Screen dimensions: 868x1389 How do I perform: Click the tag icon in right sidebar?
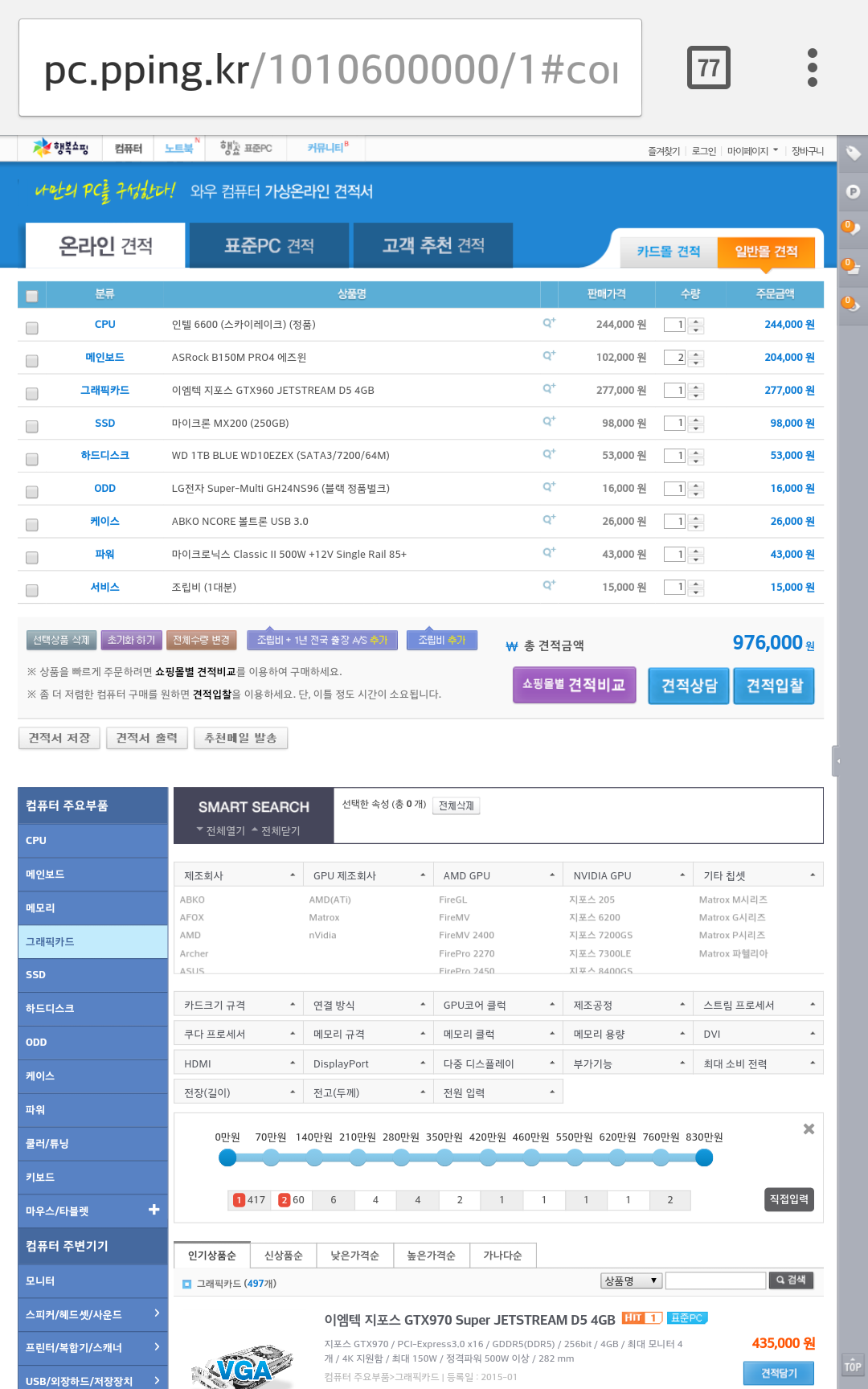point(853,153)
